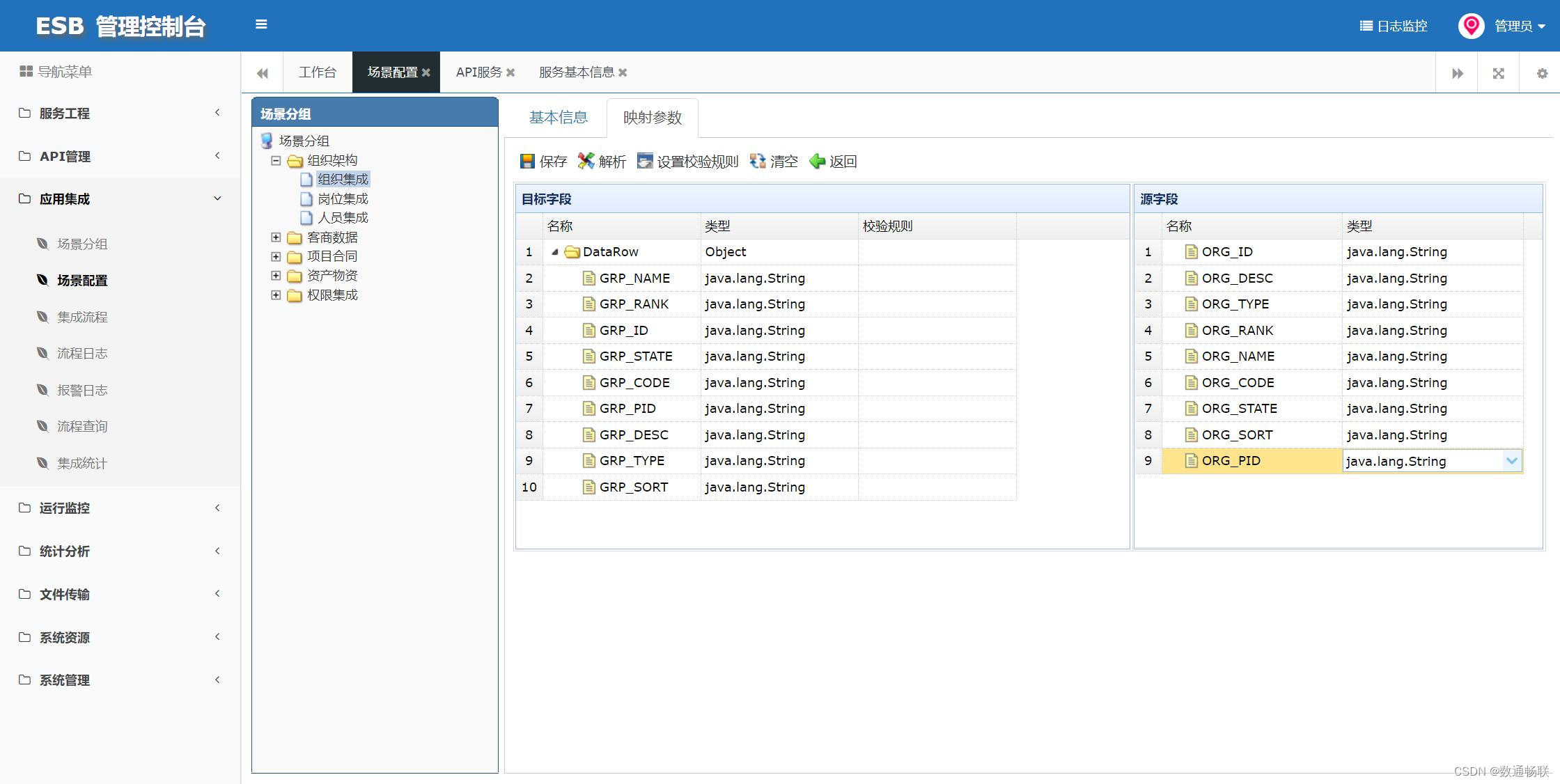Click the Clear (清空) toolbar icon
The image size is (1560, 784).
pyautogui.click(x=757, y=162)
